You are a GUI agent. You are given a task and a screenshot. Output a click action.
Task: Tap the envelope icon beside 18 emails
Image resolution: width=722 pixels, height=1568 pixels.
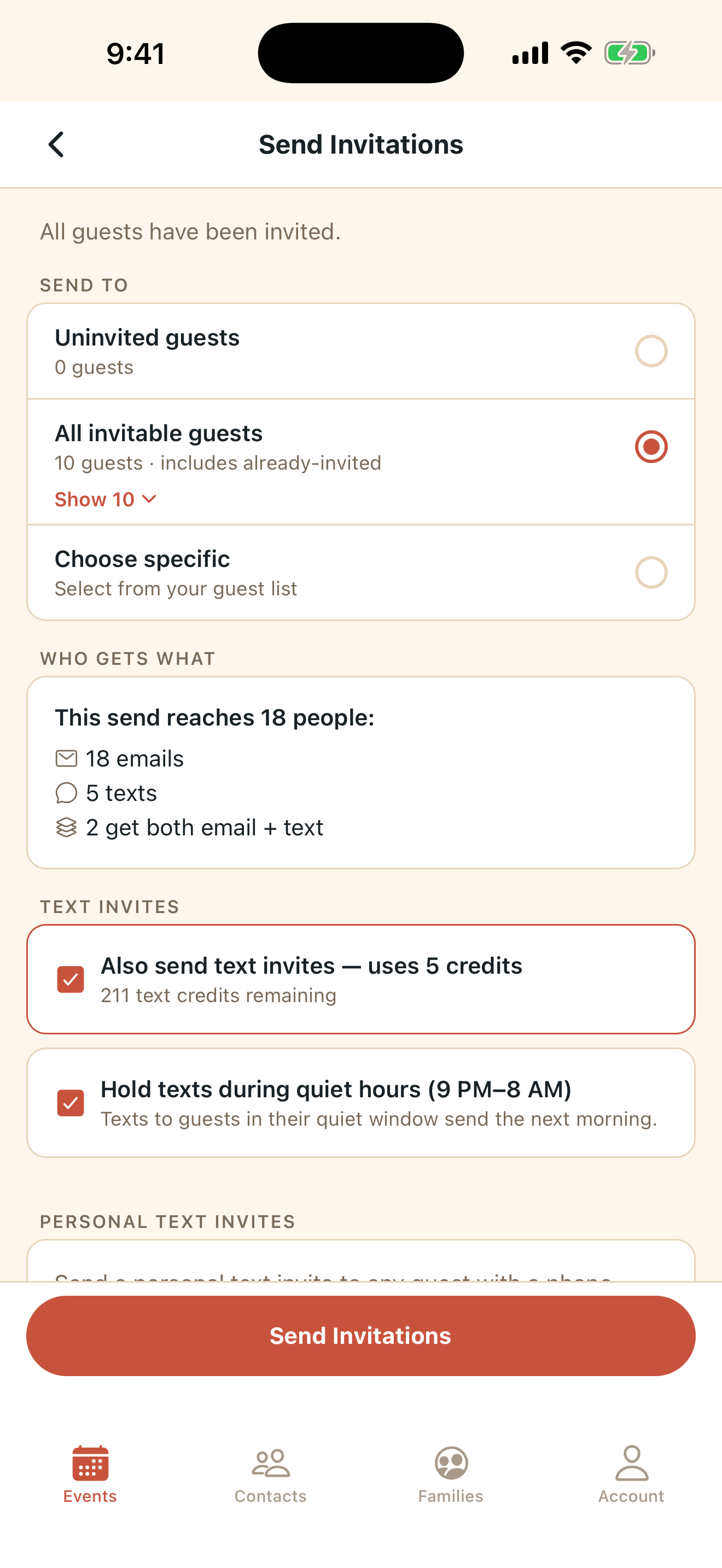(66, 758)
